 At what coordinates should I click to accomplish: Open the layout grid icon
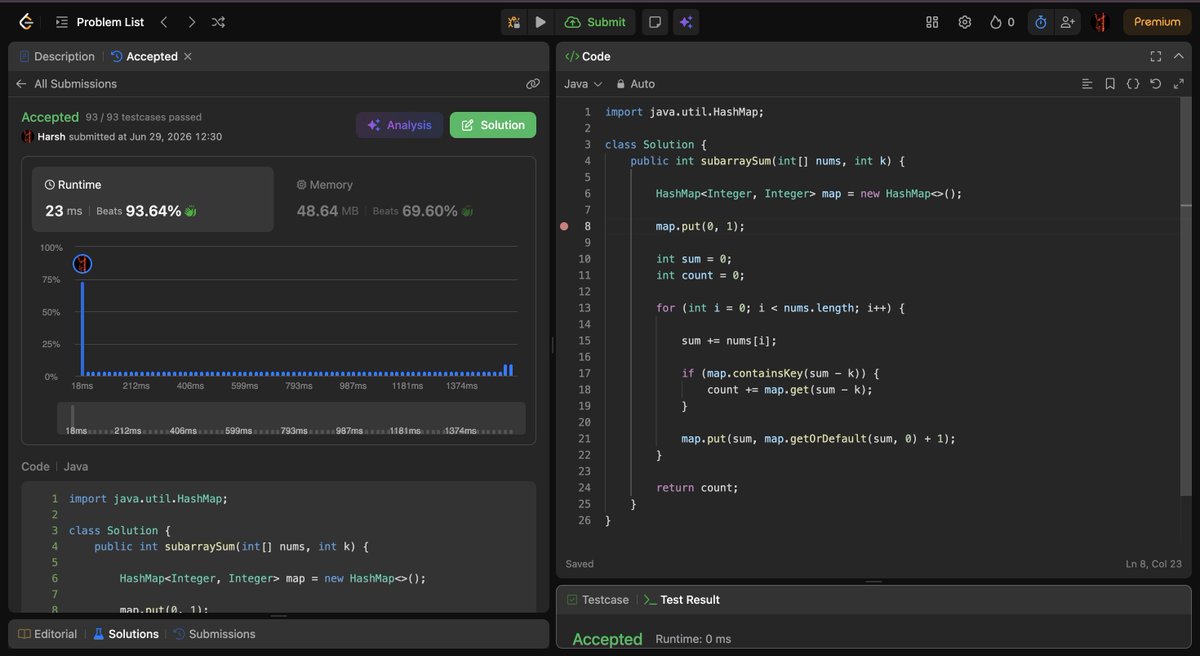932,22
